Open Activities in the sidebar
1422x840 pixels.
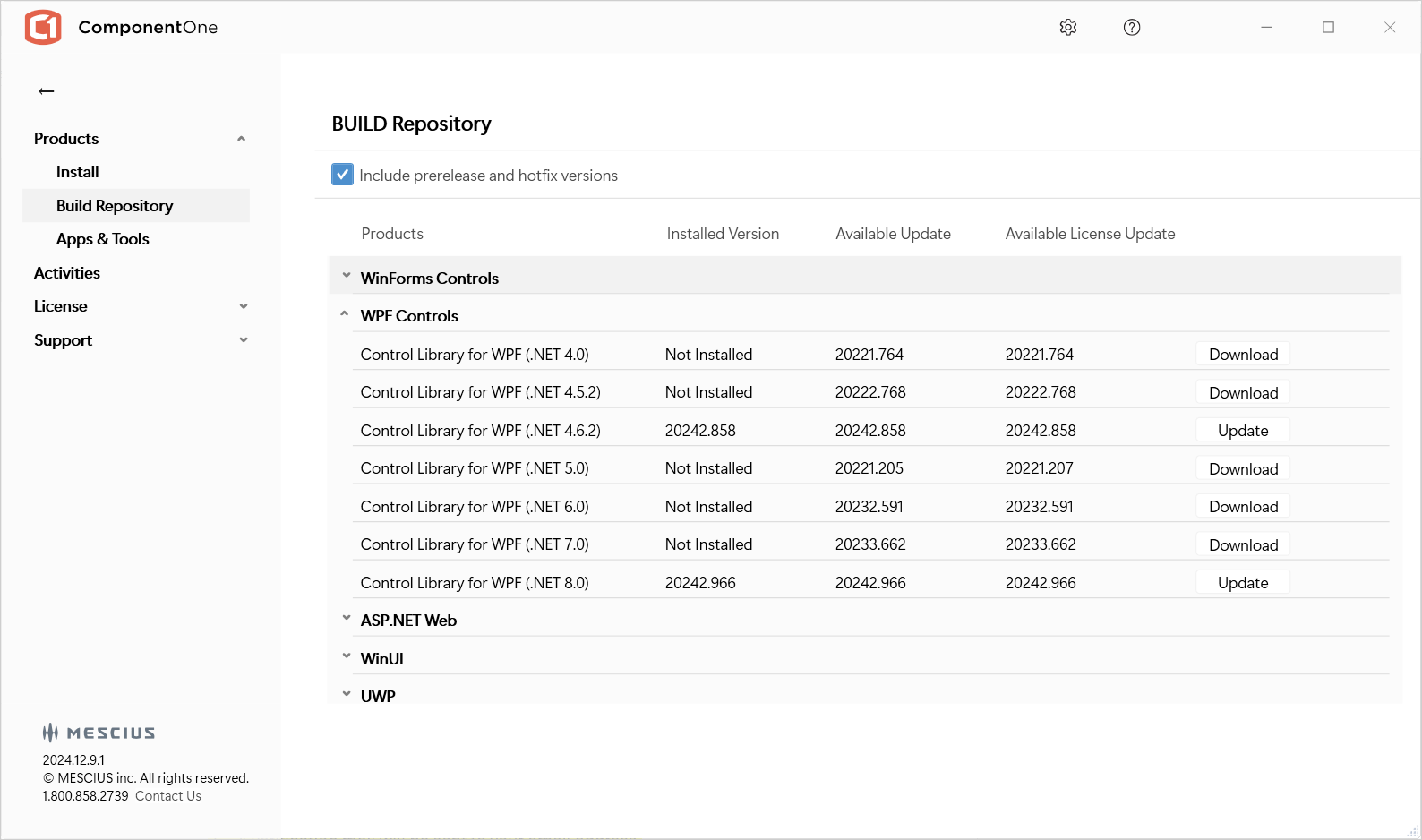[67, 273]
